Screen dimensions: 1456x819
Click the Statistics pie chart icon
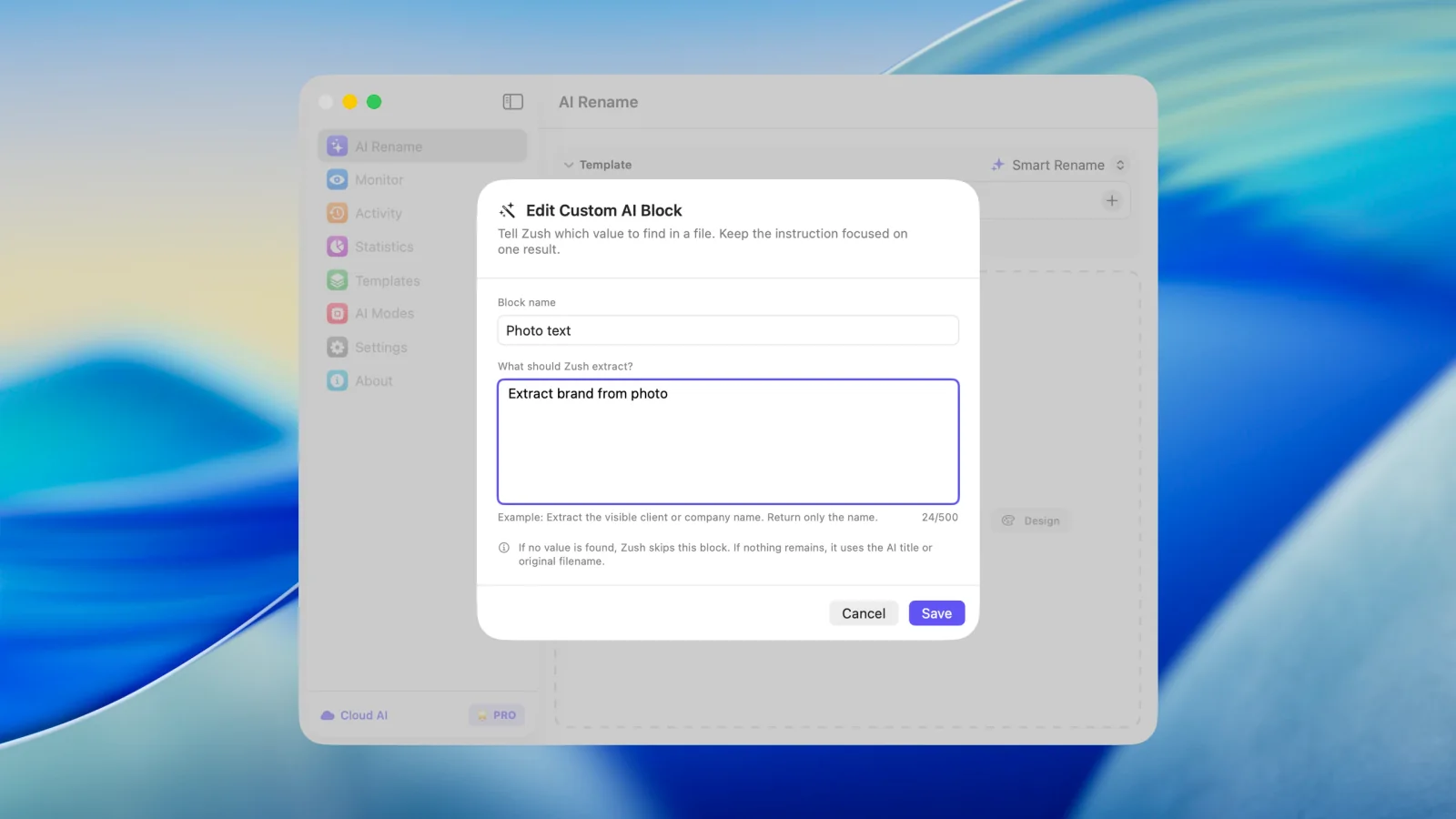338,247
